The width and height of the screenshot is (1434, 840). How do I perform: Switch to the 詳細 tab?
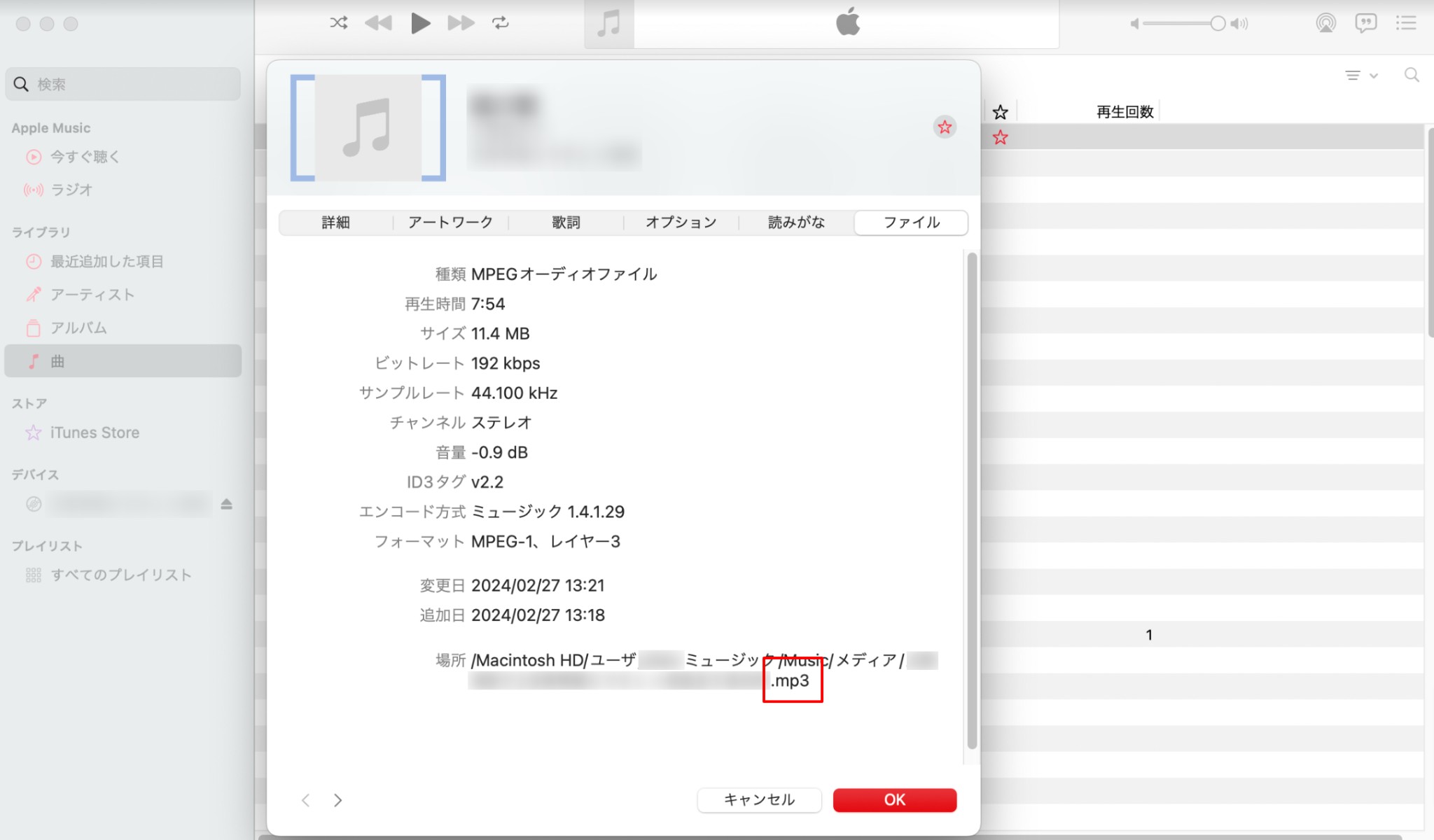pyautogui.click(x=336, y=223)
